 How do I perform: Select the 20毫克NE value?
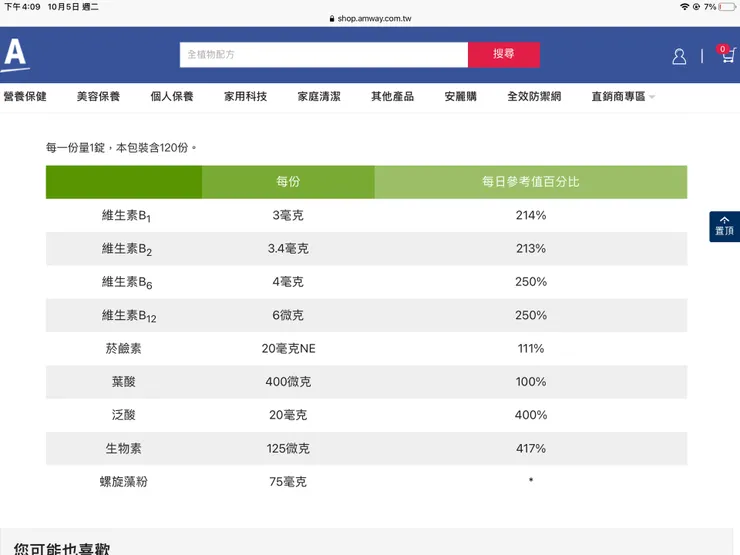288,348
